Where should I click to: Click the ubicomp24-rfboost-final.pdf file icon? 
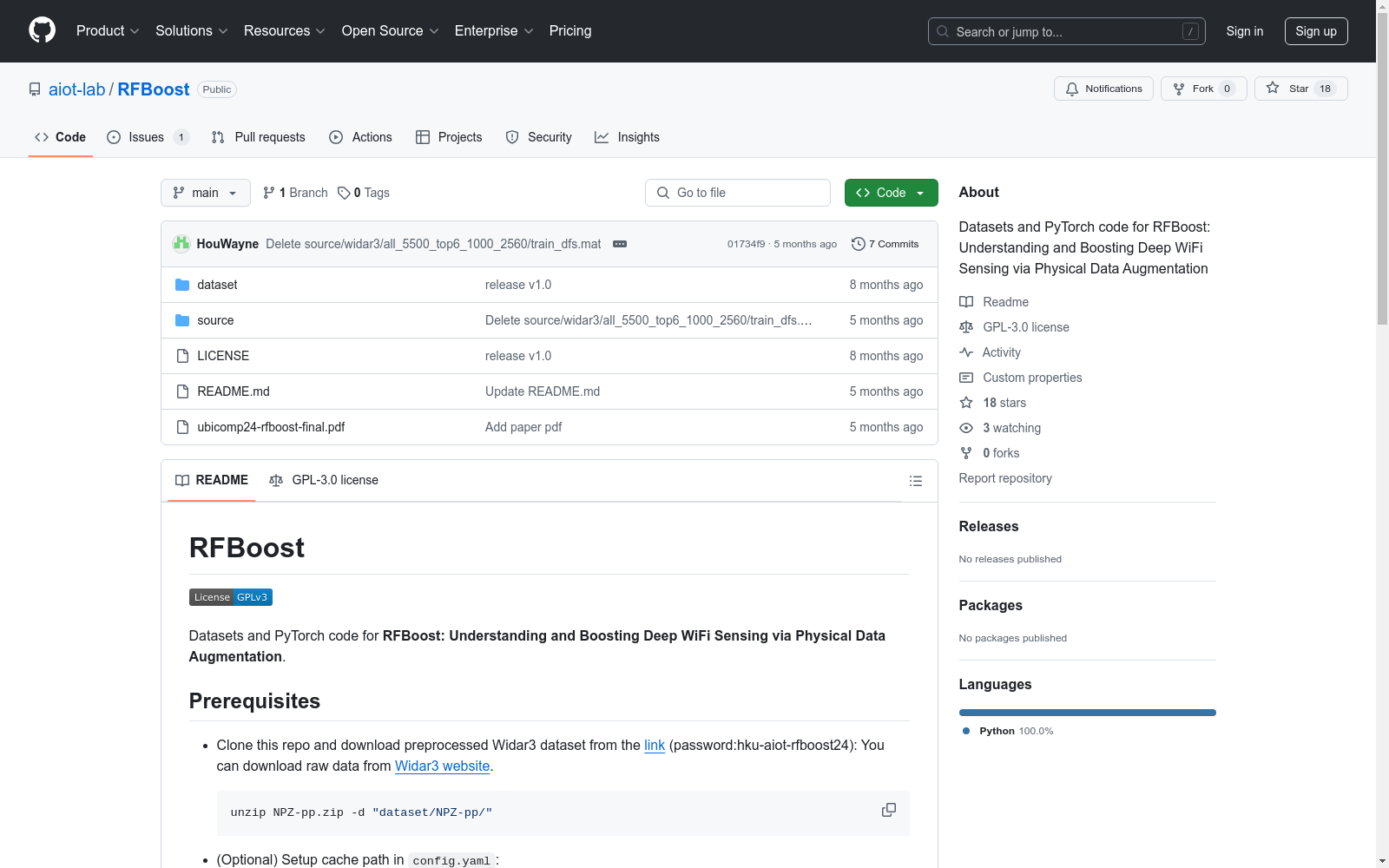click(182, 427)
